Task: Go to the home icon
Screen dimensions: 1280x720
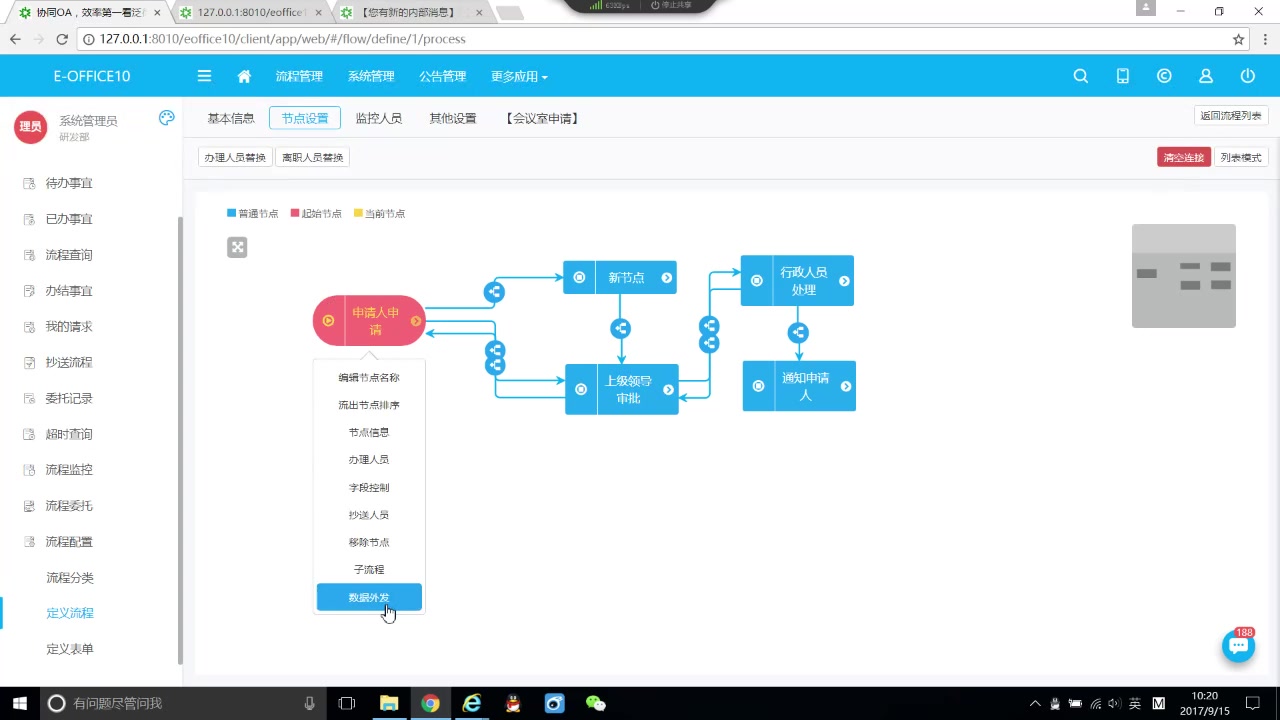Action: (x=244, y=76)
